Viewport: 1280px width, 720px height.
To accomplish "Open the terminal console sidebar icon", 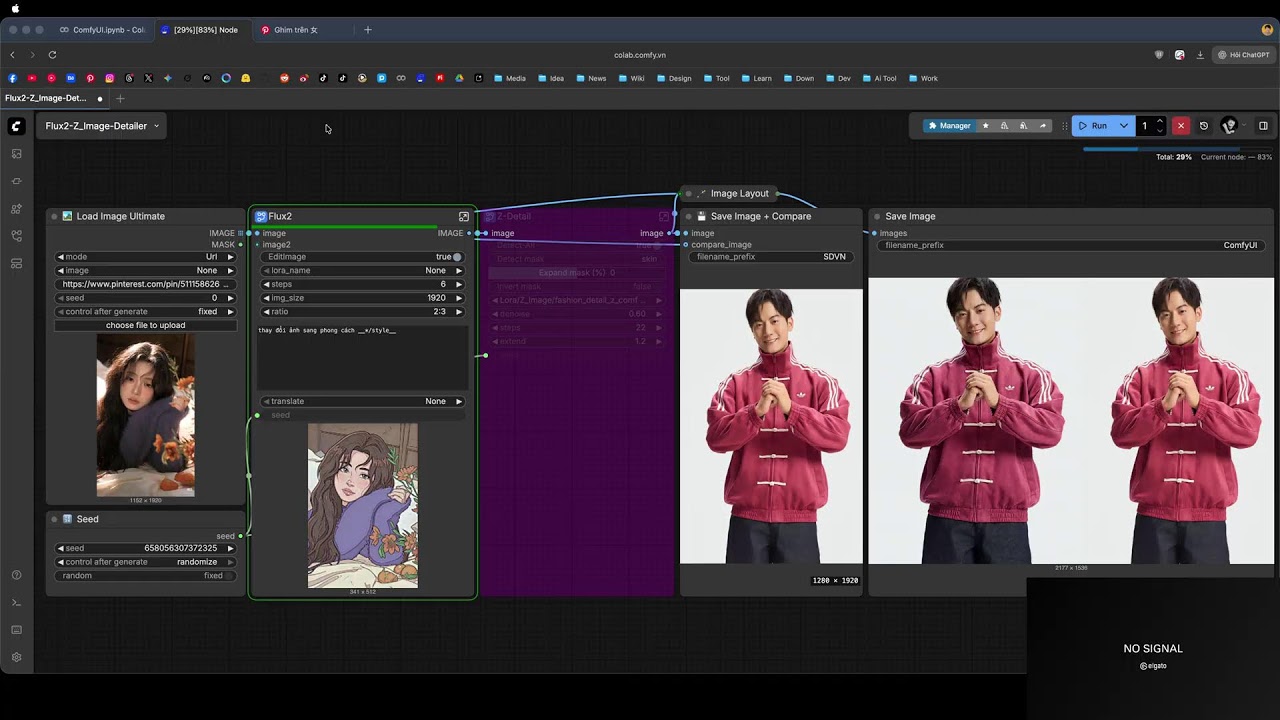I will click(16, 602).
